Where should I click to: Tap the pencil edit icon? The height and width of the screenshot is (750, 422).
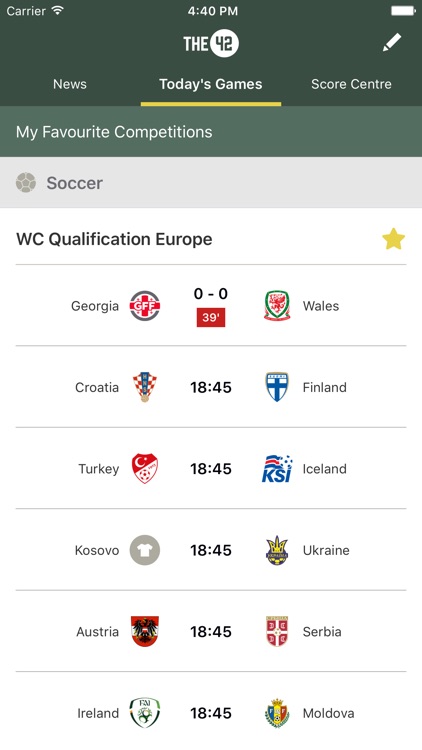coord(391,43)
